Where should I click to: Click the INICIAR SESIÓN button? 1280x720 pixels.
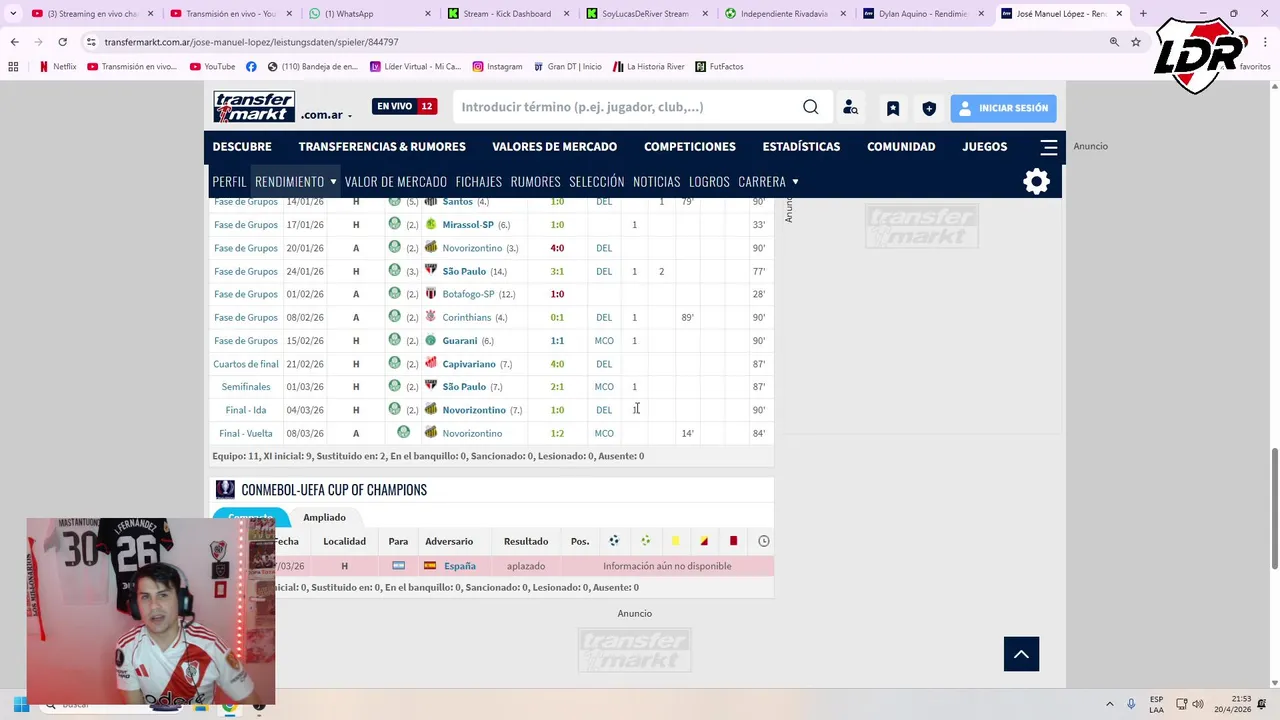click(1003, 108)
